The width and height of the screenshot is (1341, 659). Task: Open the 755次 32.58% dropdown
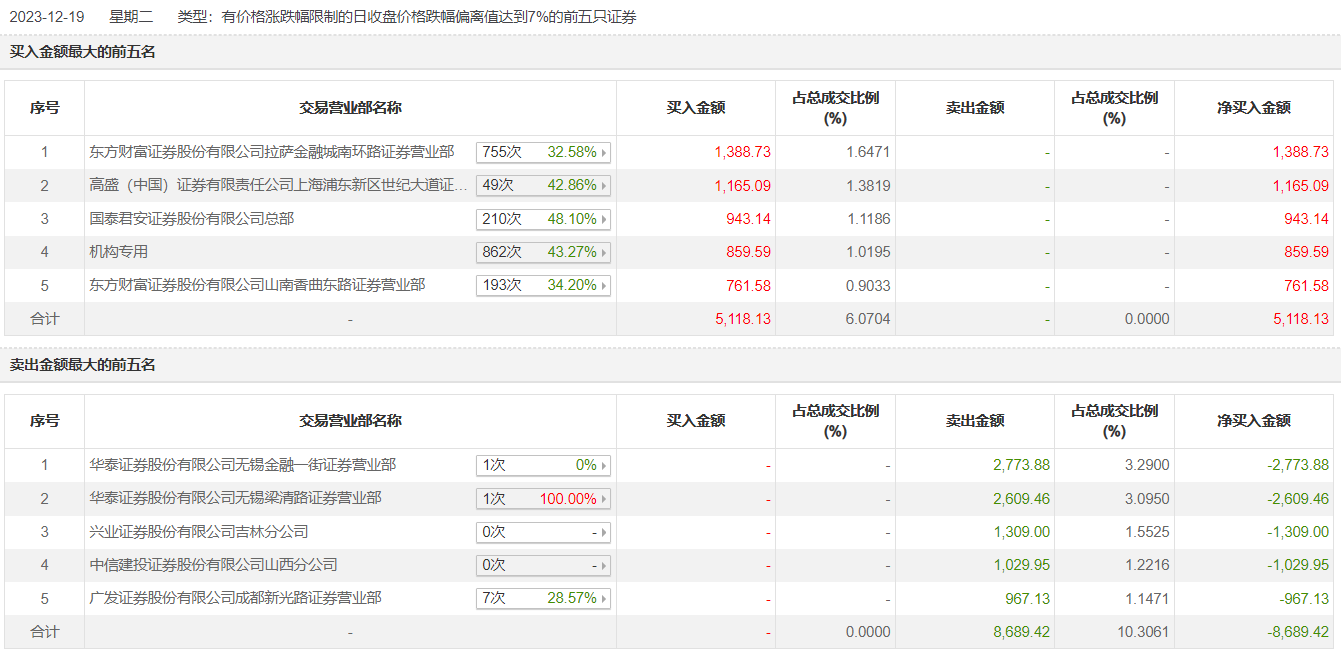543,153
